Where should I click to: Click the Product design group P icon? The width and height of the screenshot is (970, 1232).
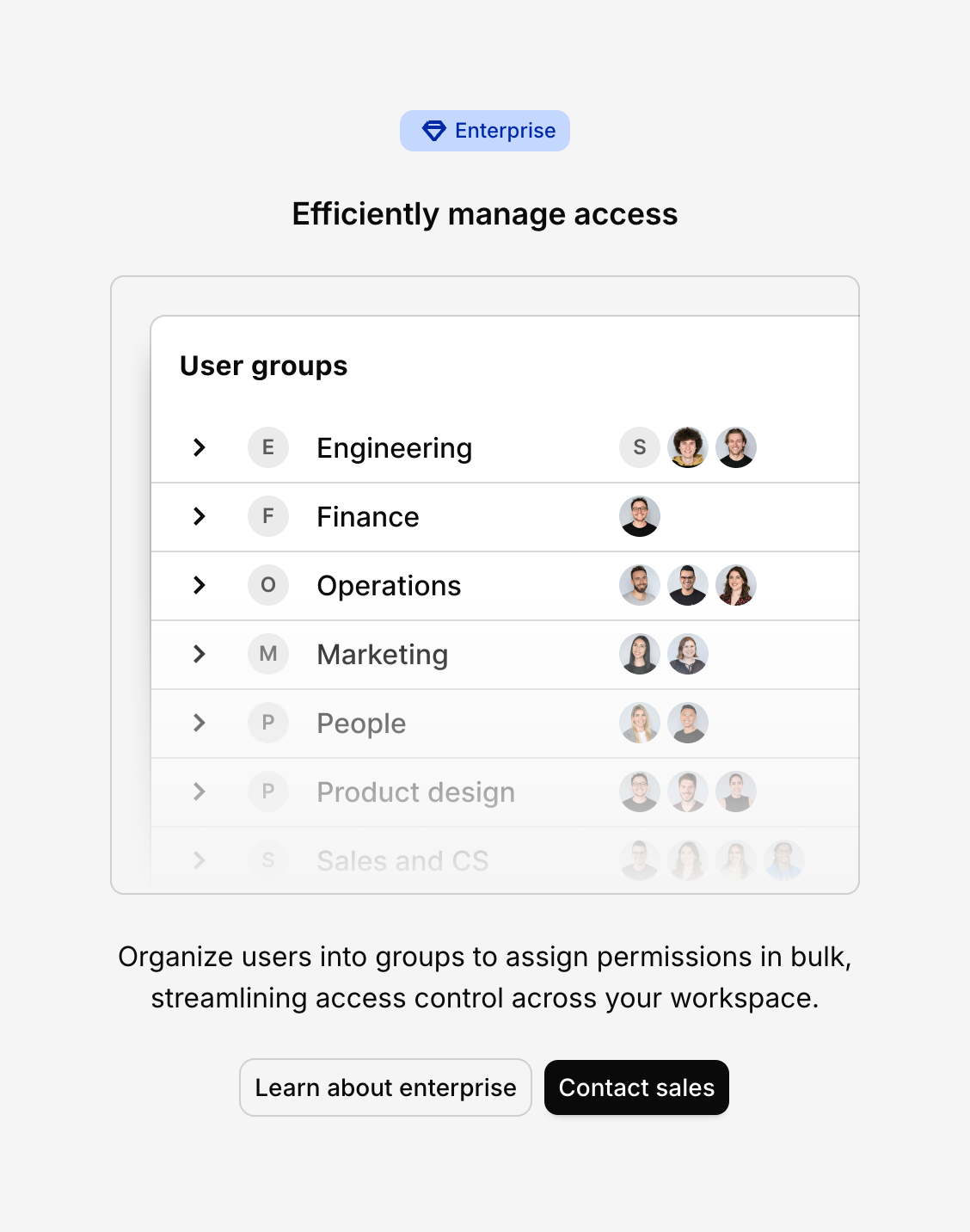(268, 792)
